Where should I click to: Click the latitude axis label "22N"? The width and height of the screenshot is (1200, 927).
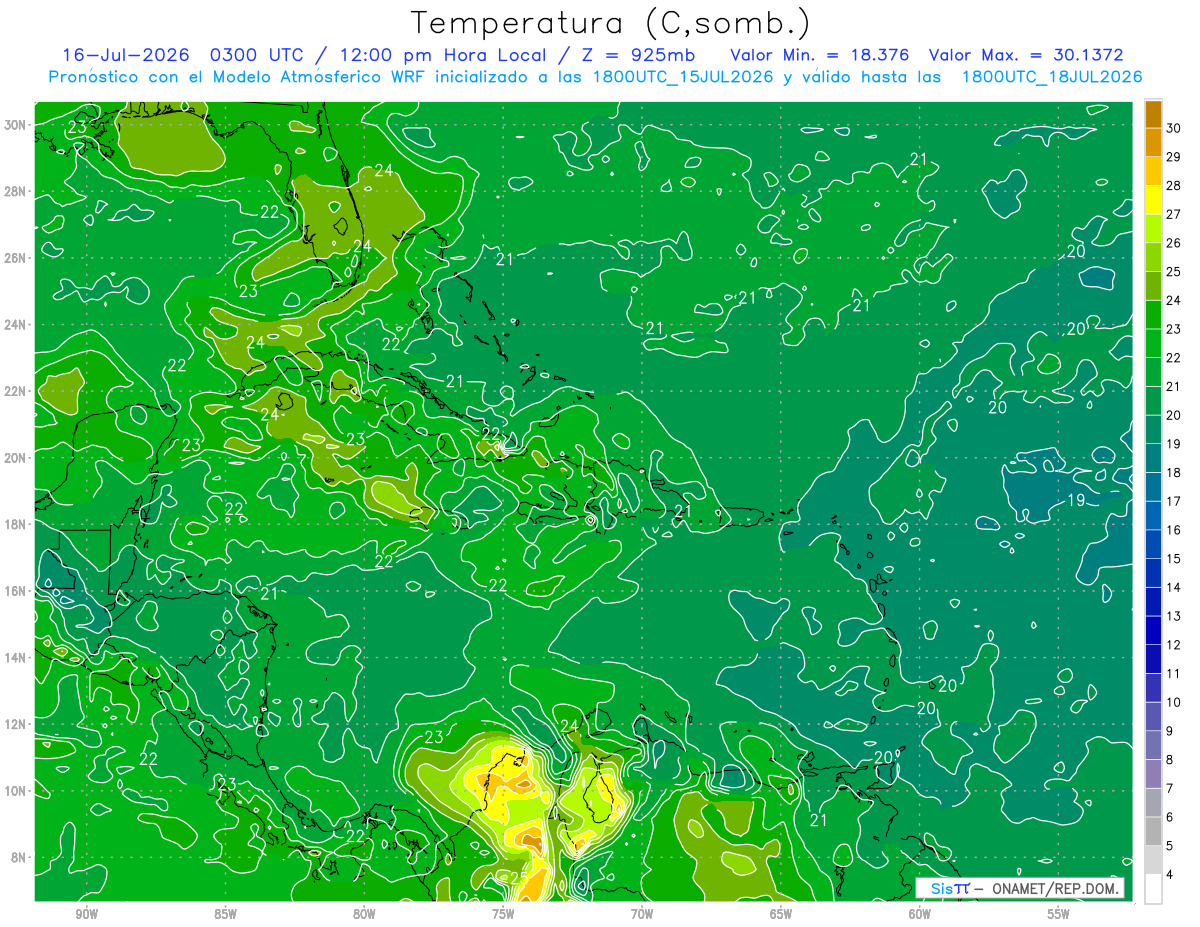click(x=16, y=391)
